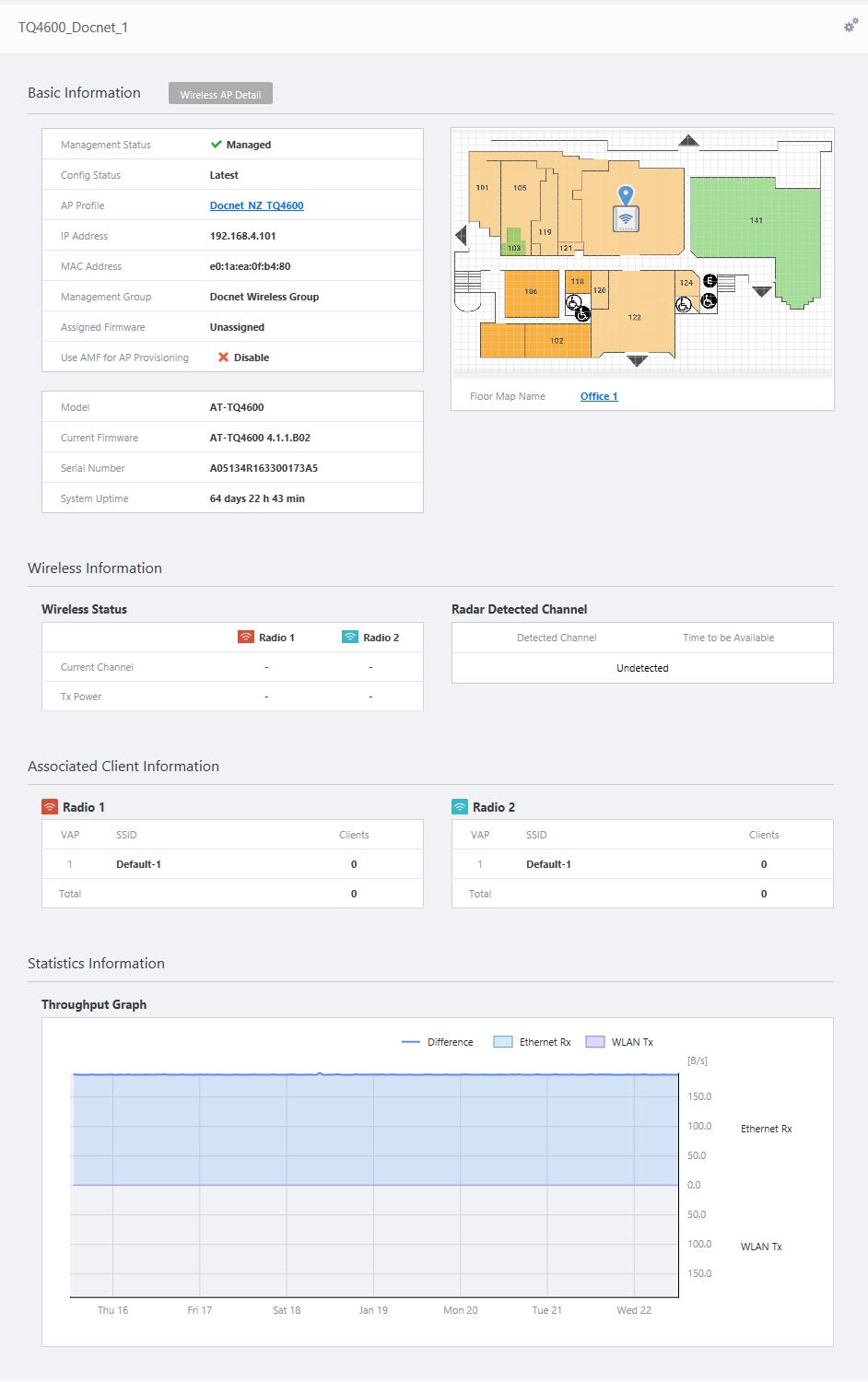This screenshot has height=1382, width=868.
Task: Click the red Radio 1 wifi icon in Wireless Status
Action: (246, 638)
